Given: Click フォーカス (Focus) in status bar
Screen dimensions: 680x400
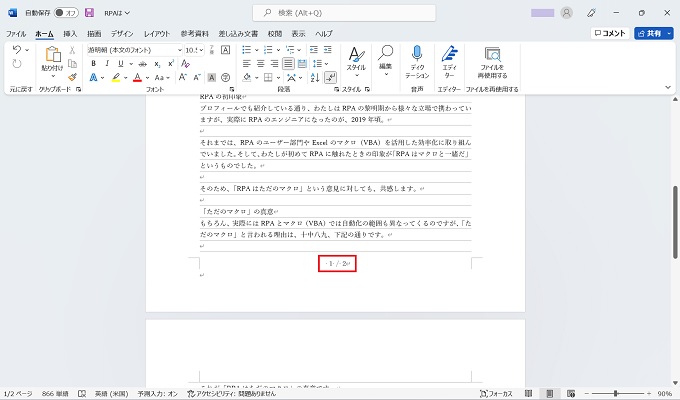Looking at the screenshot, I should (497, 393).
